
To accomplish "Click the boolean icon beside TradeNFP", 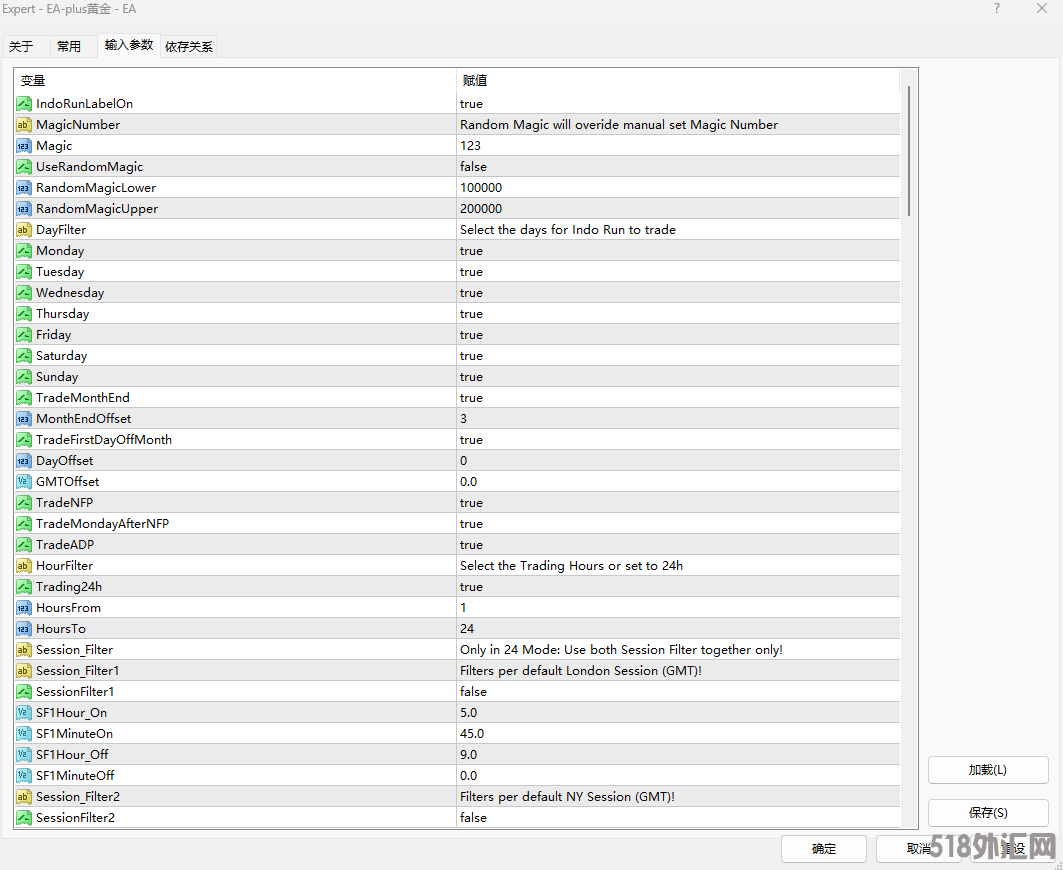I will point(24,503).
